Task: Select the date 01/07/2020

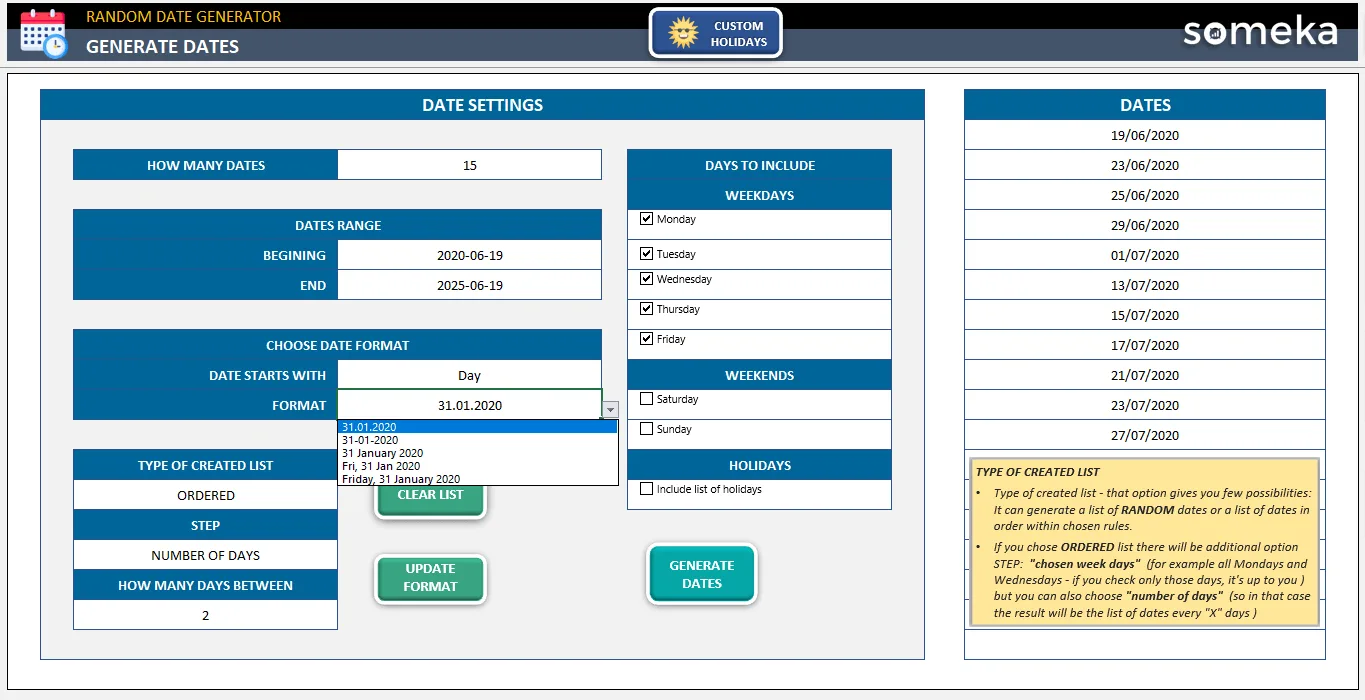Action: click(1145, 255)
